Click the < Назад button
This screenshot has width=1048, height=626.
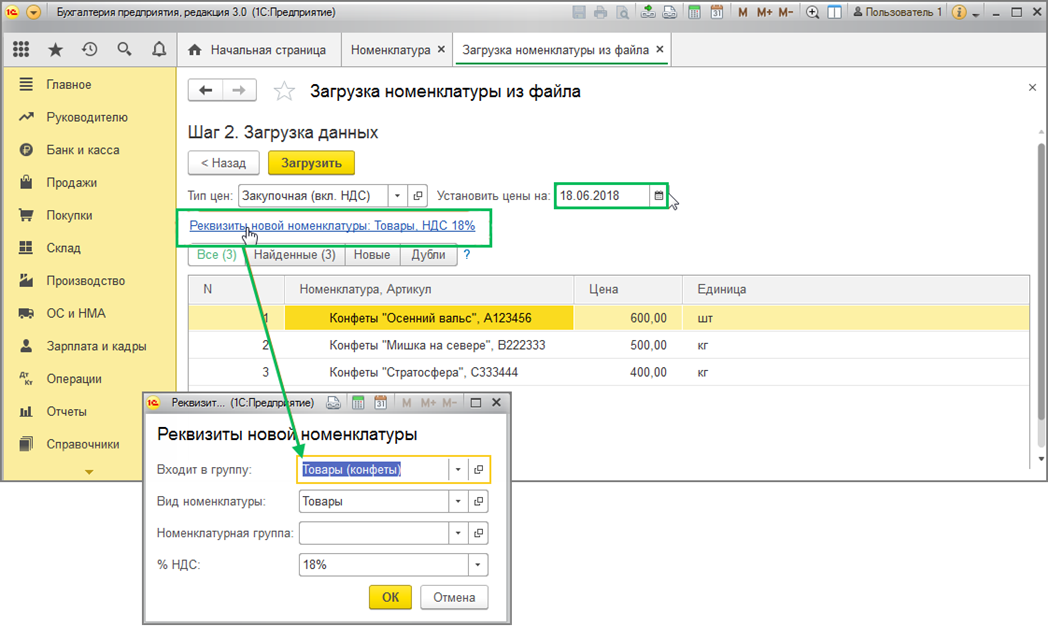223,162
